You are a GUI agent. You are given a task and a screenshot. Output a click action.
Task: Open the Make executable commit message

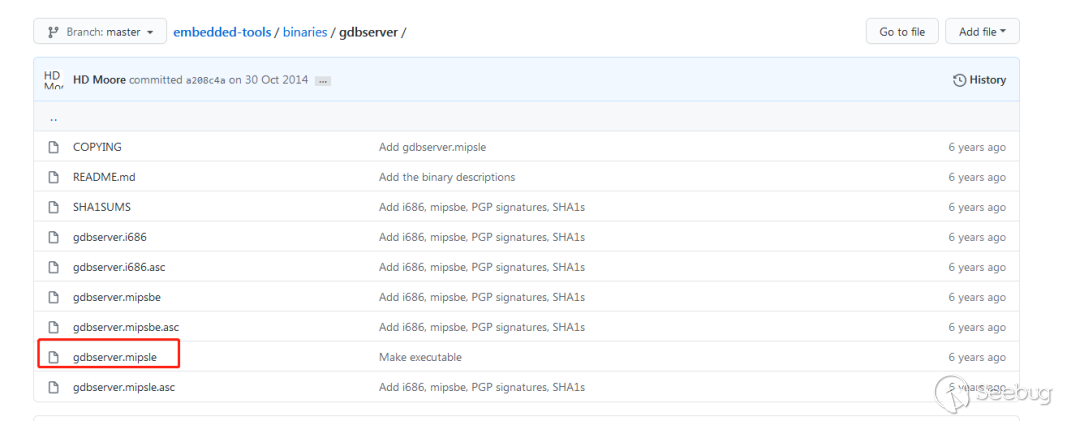pos(420,357)
